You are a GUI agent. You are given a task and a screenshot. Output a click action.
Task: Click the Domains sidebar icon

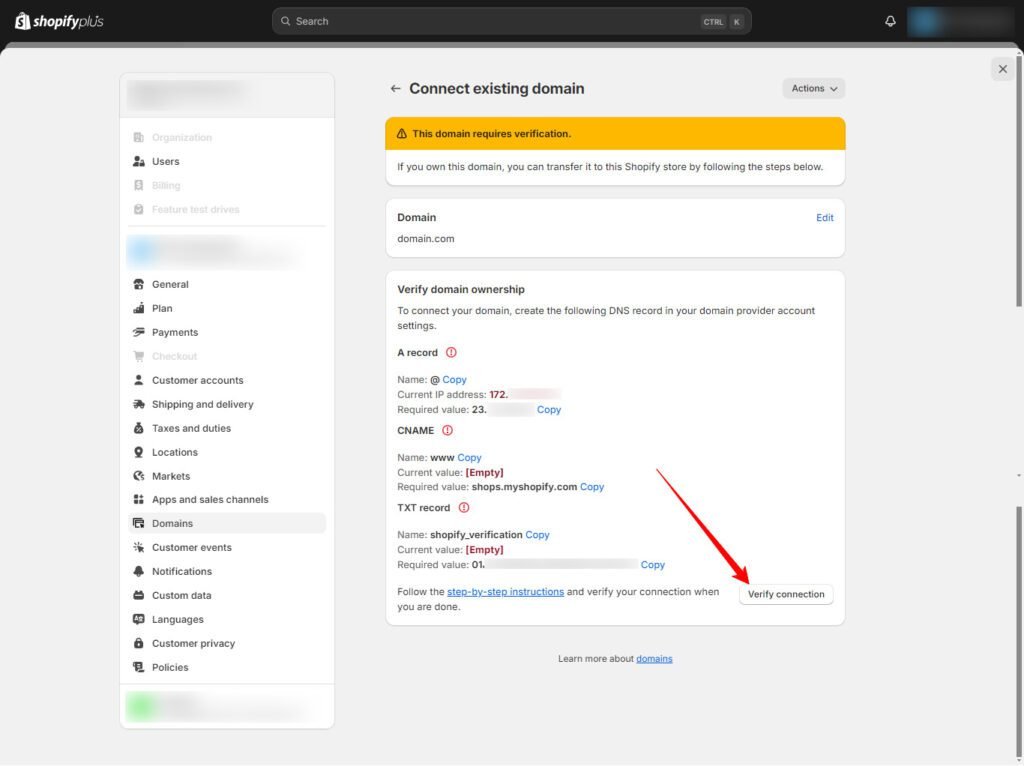[138, 523]
